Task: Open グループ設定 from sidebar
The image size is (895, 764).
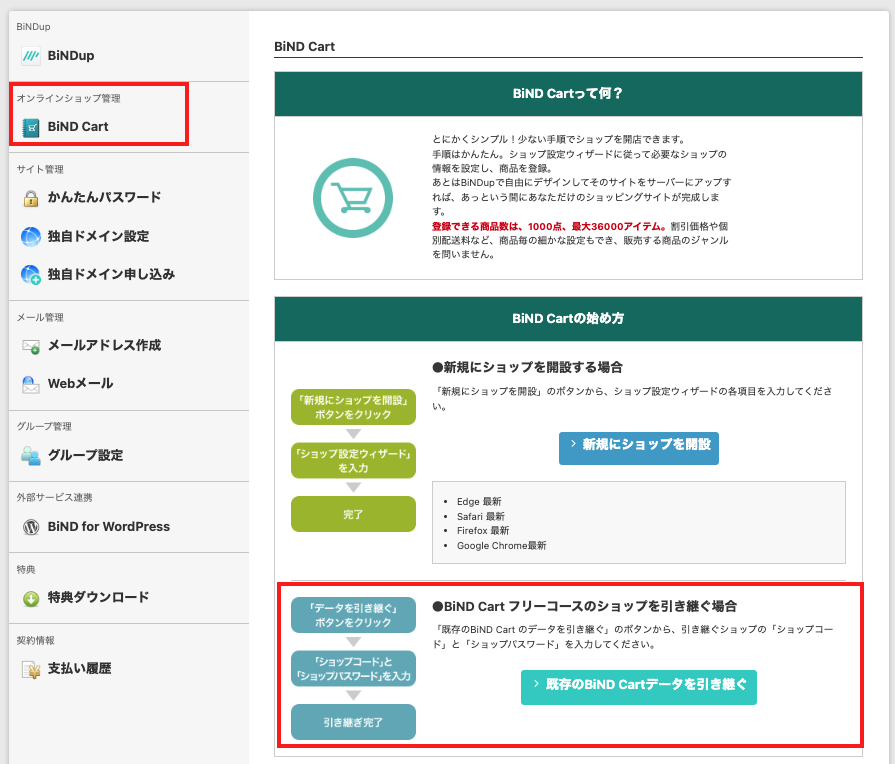Action: coord(86,455)
